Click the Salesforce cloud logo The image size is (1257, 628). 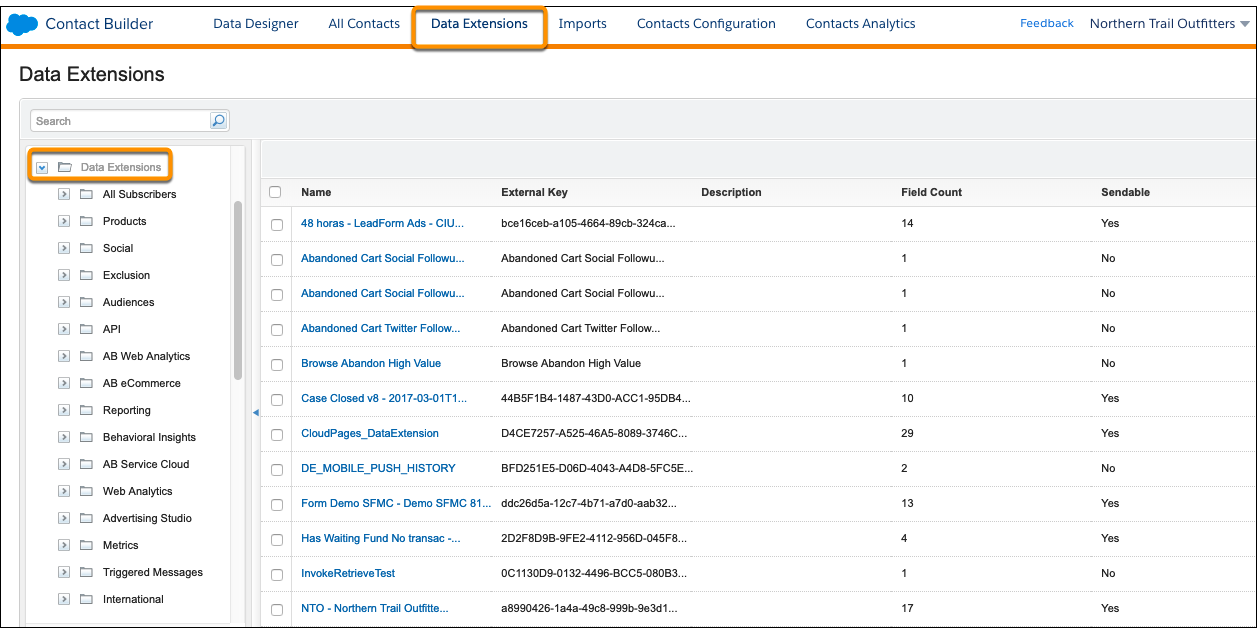click(x=22, y=23)
